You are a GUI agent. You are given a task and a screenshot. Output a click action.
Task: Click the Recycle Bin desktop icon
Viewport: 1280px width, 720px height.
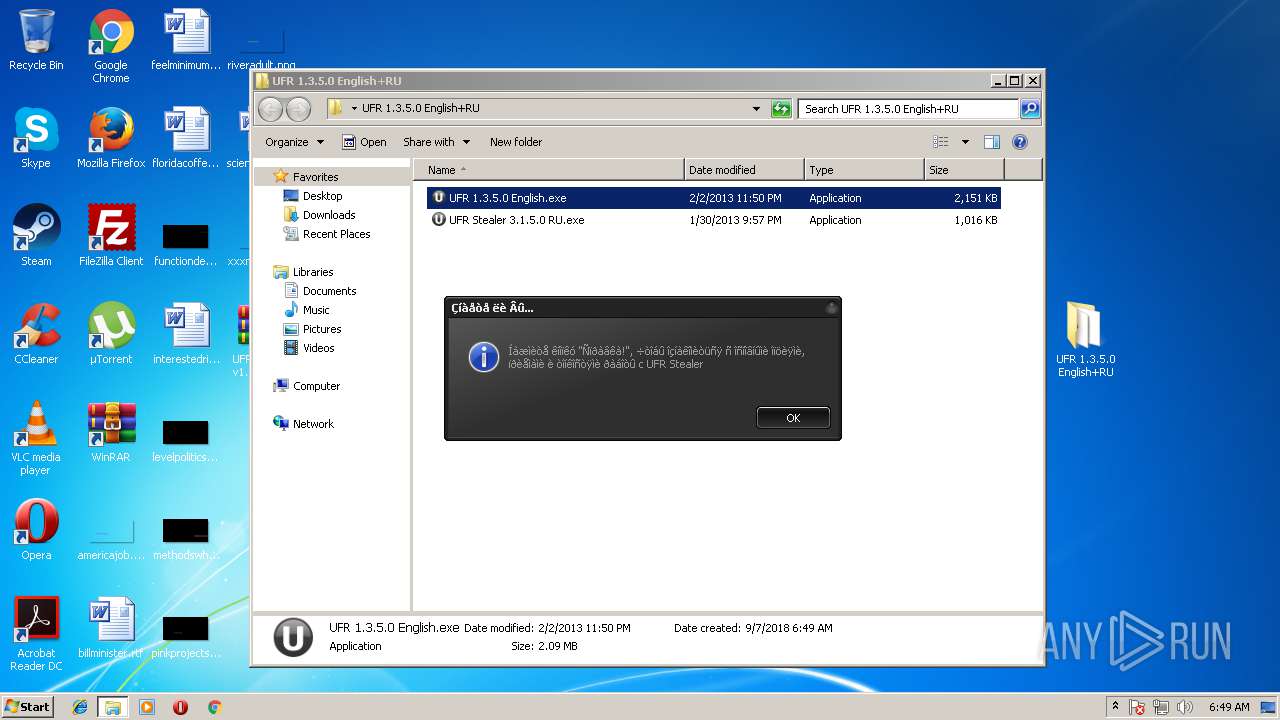tap(36, 40)
